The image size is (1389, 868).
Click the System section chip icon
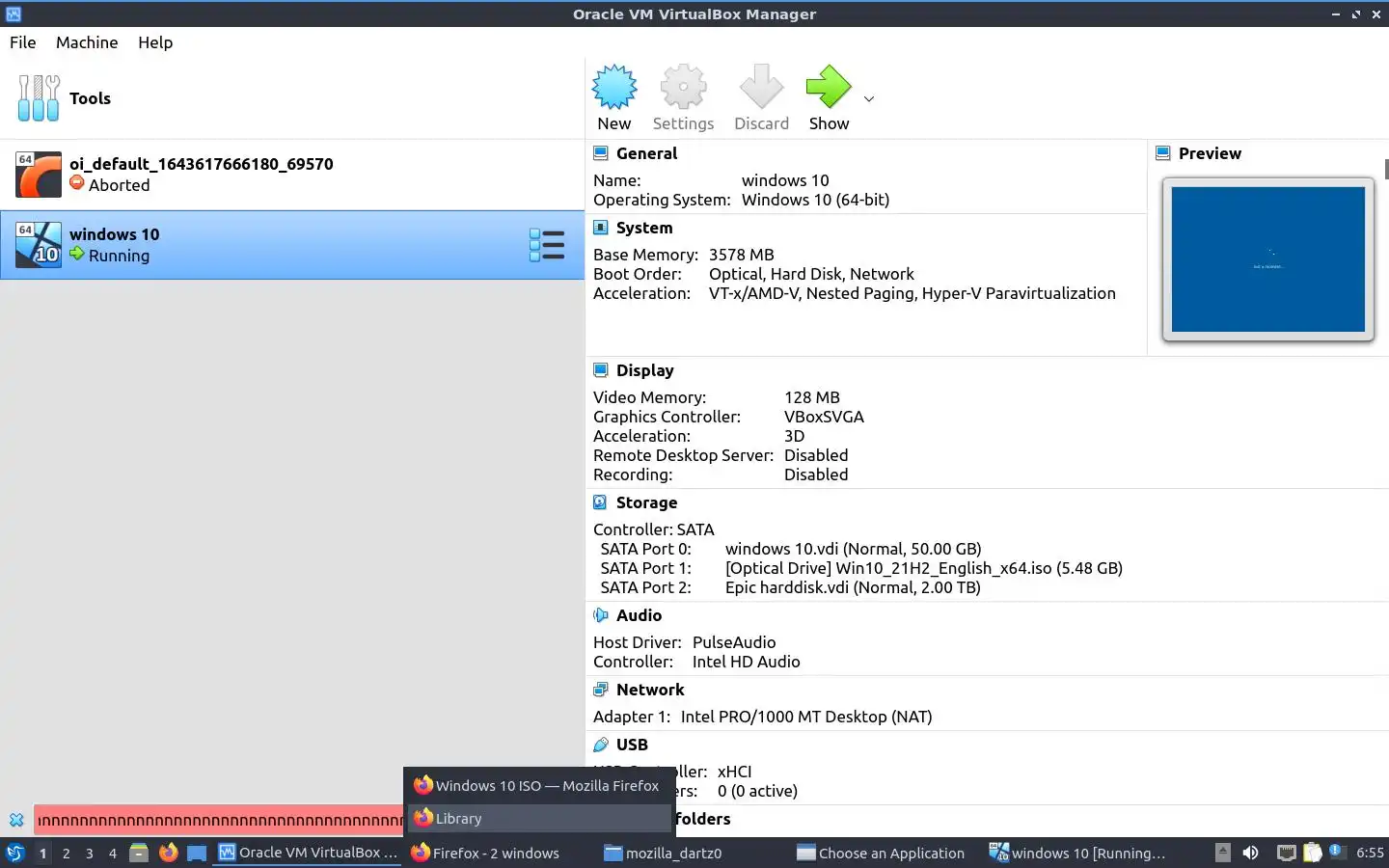click(x=601, y=228)
